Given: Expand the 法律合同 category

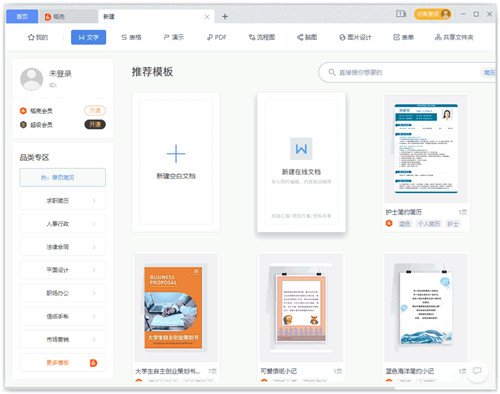Looking at the screenshot, I should (63, 247).
